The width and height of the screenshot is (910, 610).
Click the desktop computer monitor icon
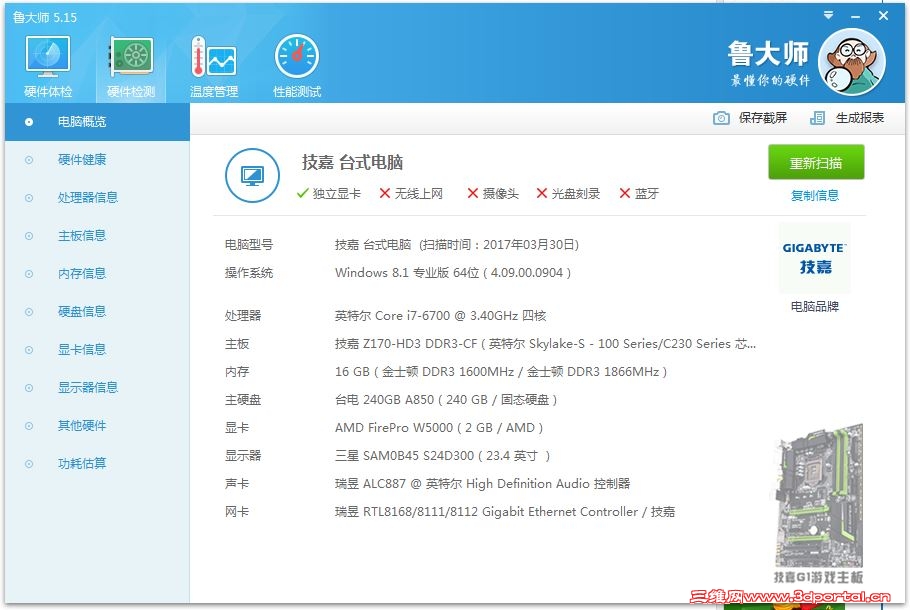coord(252,175)
